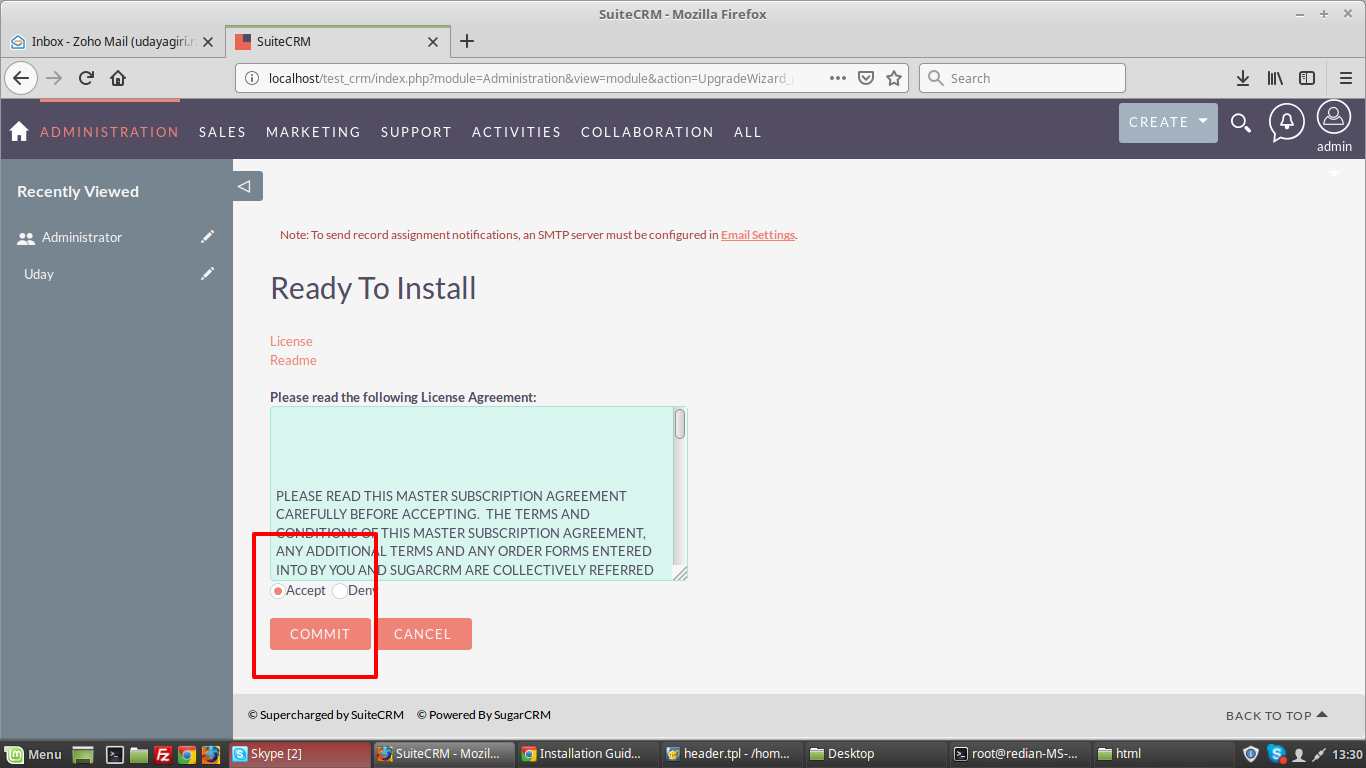The height and width of the screenshot is (768, 1366).
Task: Expand the CREATE dropdown
Action: coord(1168,122)
